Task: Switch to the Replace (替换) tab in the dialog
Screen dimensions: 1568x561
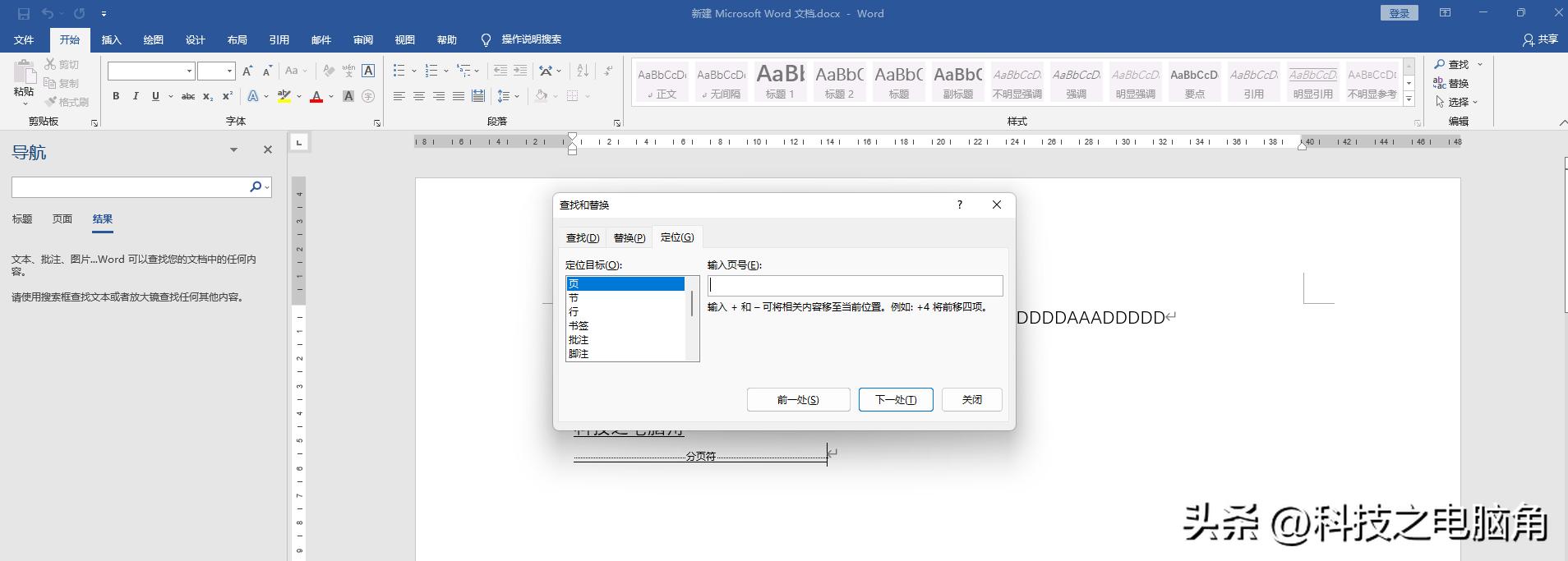Action: point(630,237)
